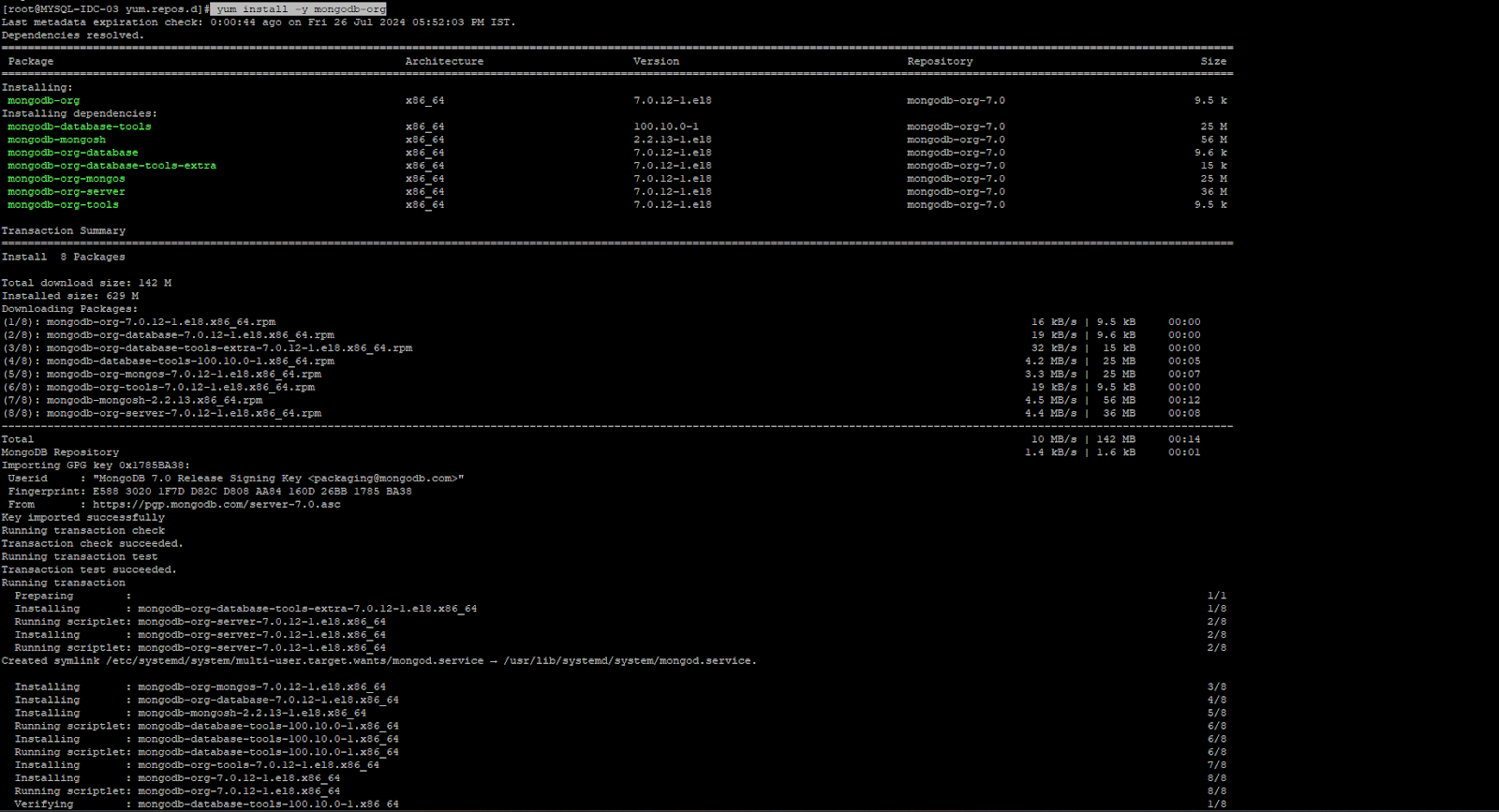Image resolution: width=1499 pixels, height=812 pixels.
Task: Click 'Transaction test succeeded.'
Action: pyautogui.click(x=89, y=570)
